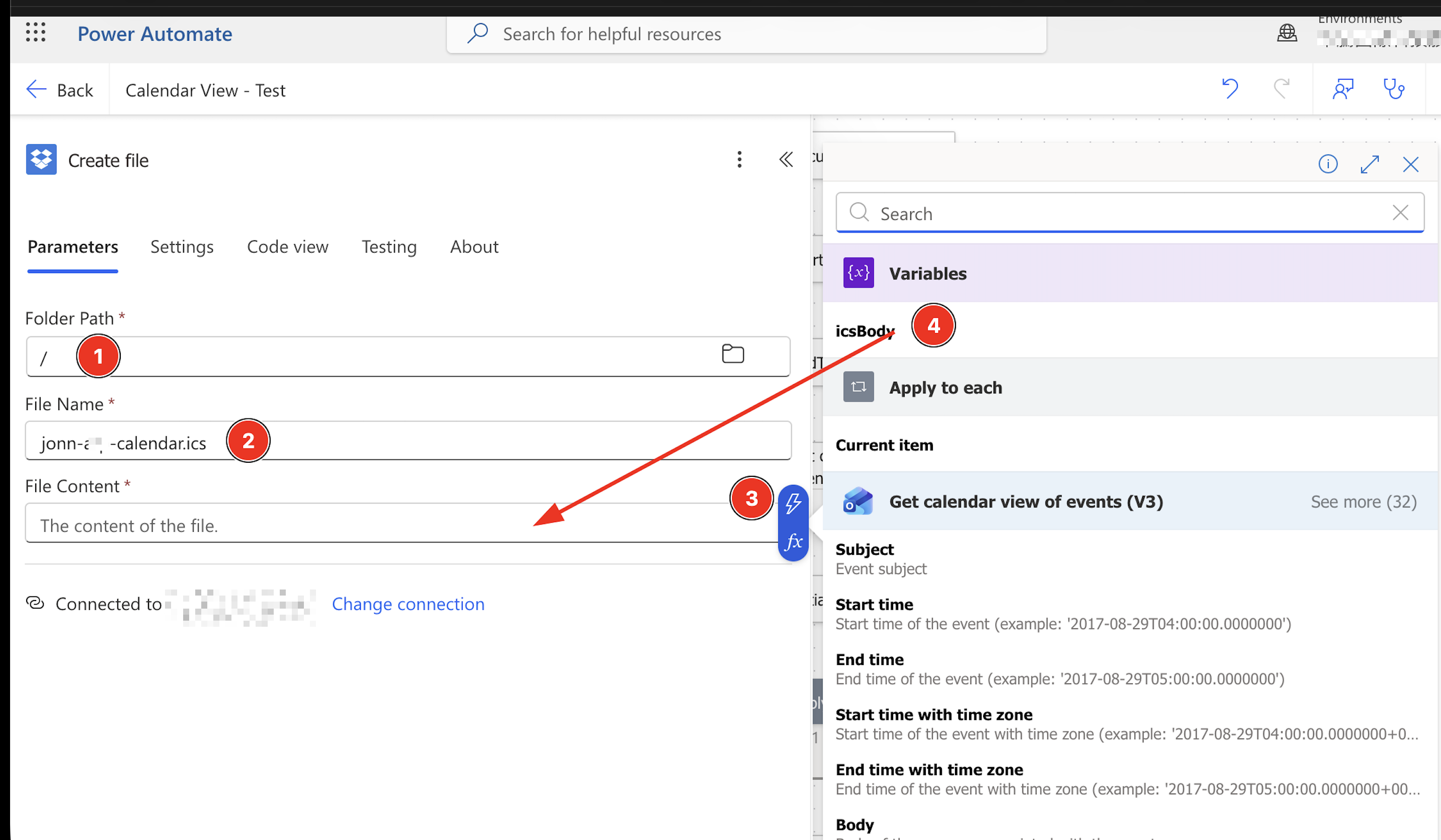Screen dimensions: 1441x840
Task: Click the Change connection link
Action: [x=408, y=604]
